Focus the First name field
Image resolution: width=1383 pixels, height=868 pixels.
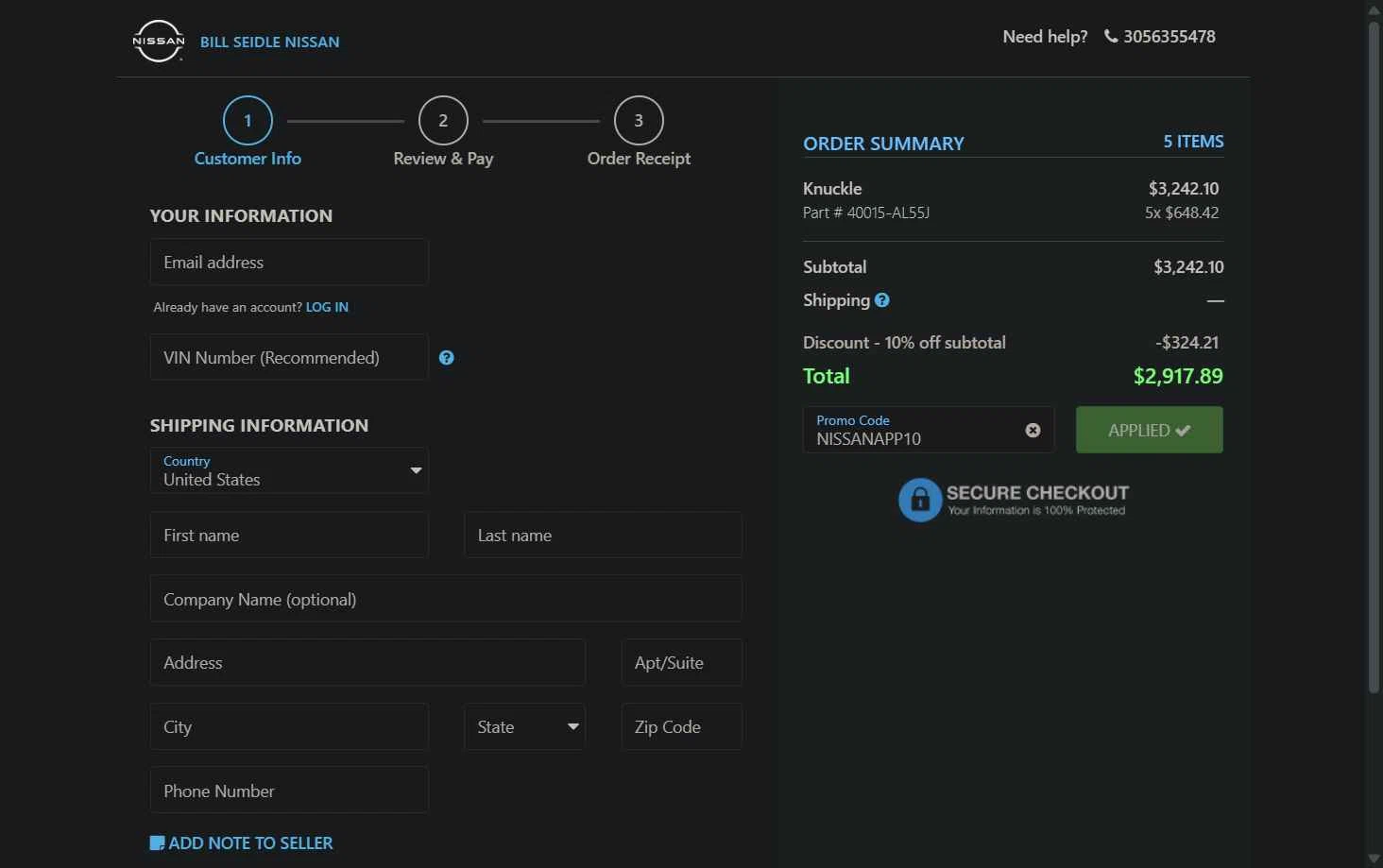click(289, 536)
